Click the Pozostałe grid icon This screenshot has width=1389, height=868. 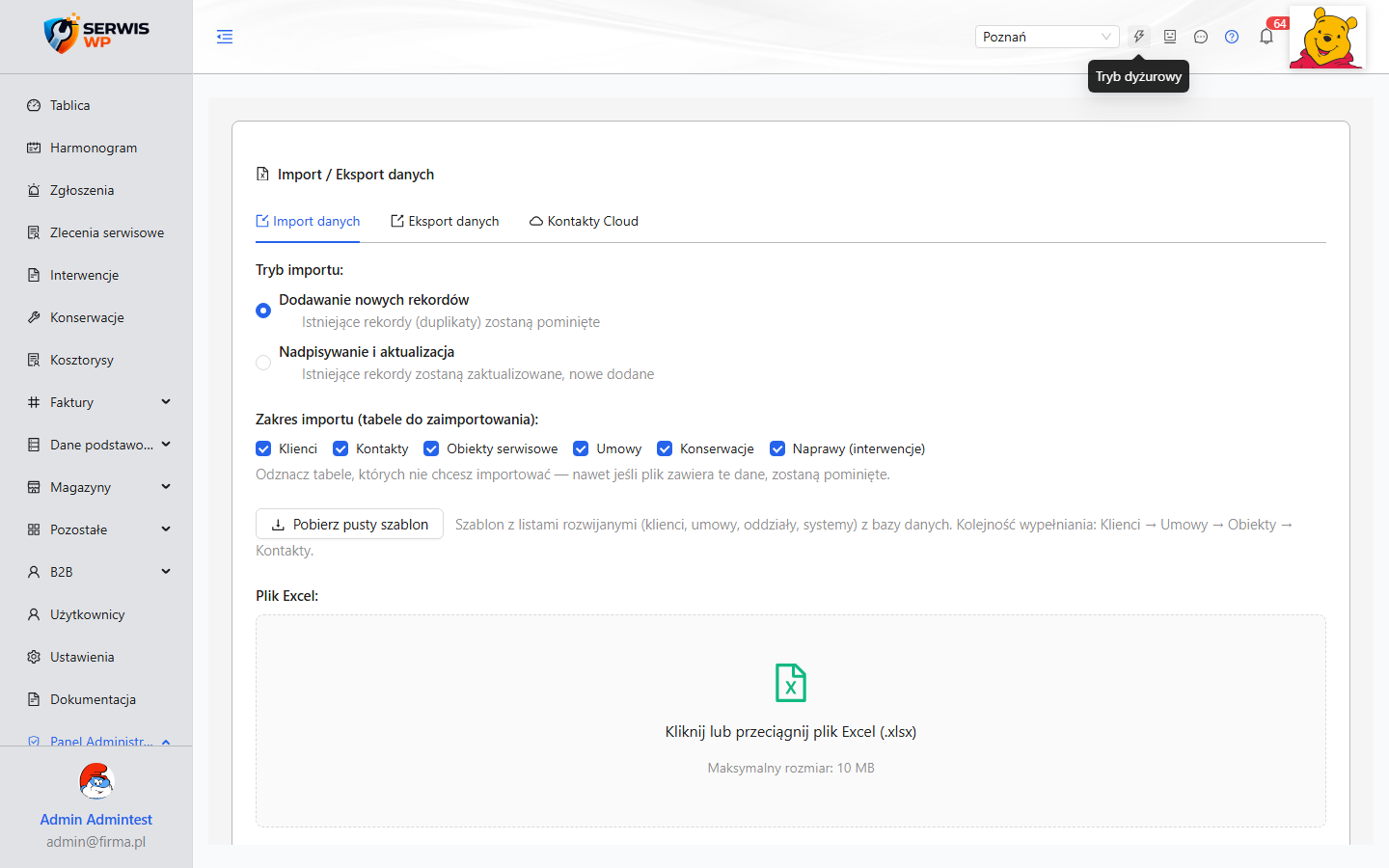click(x=34, y=529)
